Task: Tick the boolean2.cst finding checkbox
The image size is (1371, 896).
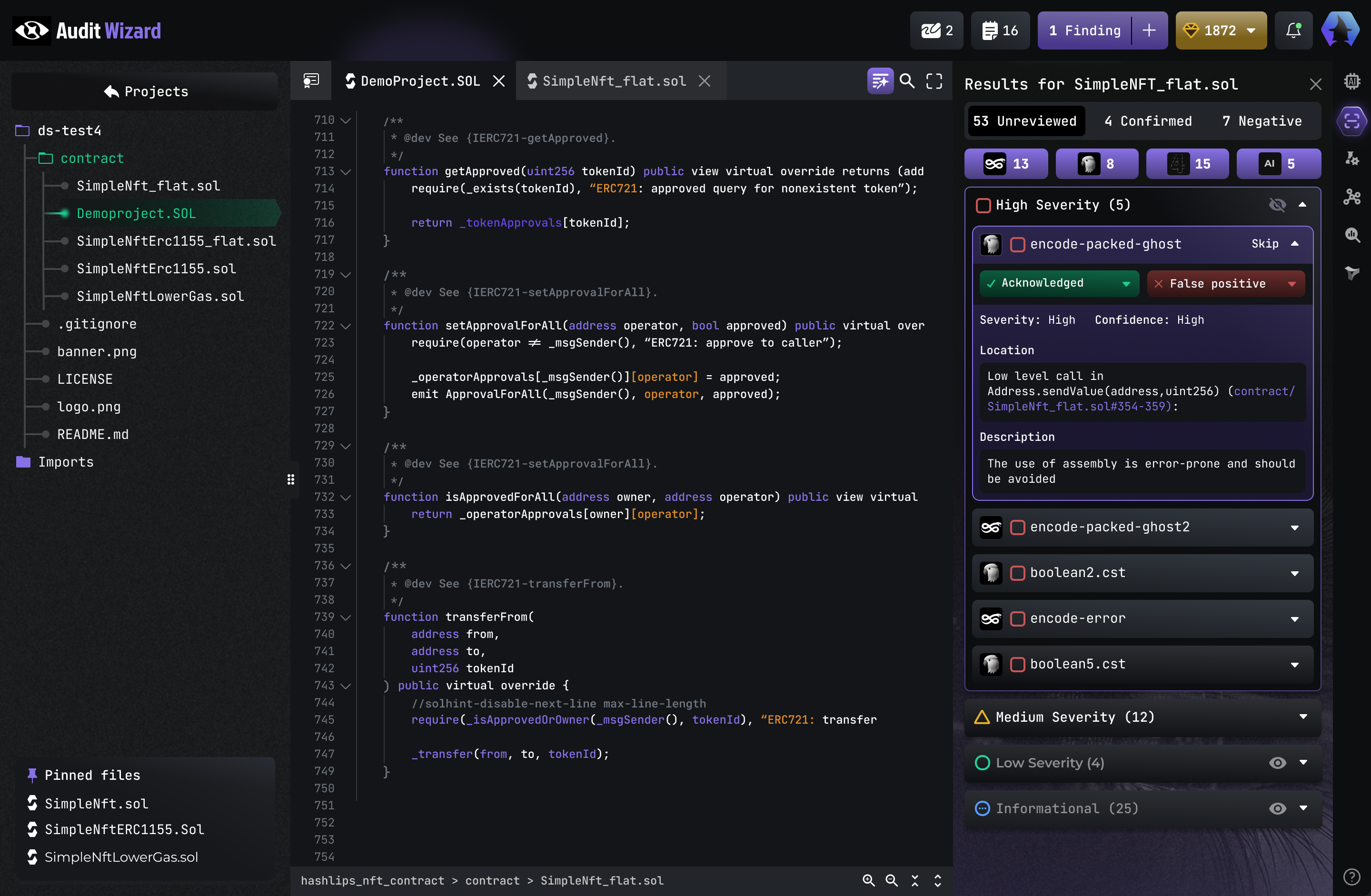Action: [x=1018, y=573]
